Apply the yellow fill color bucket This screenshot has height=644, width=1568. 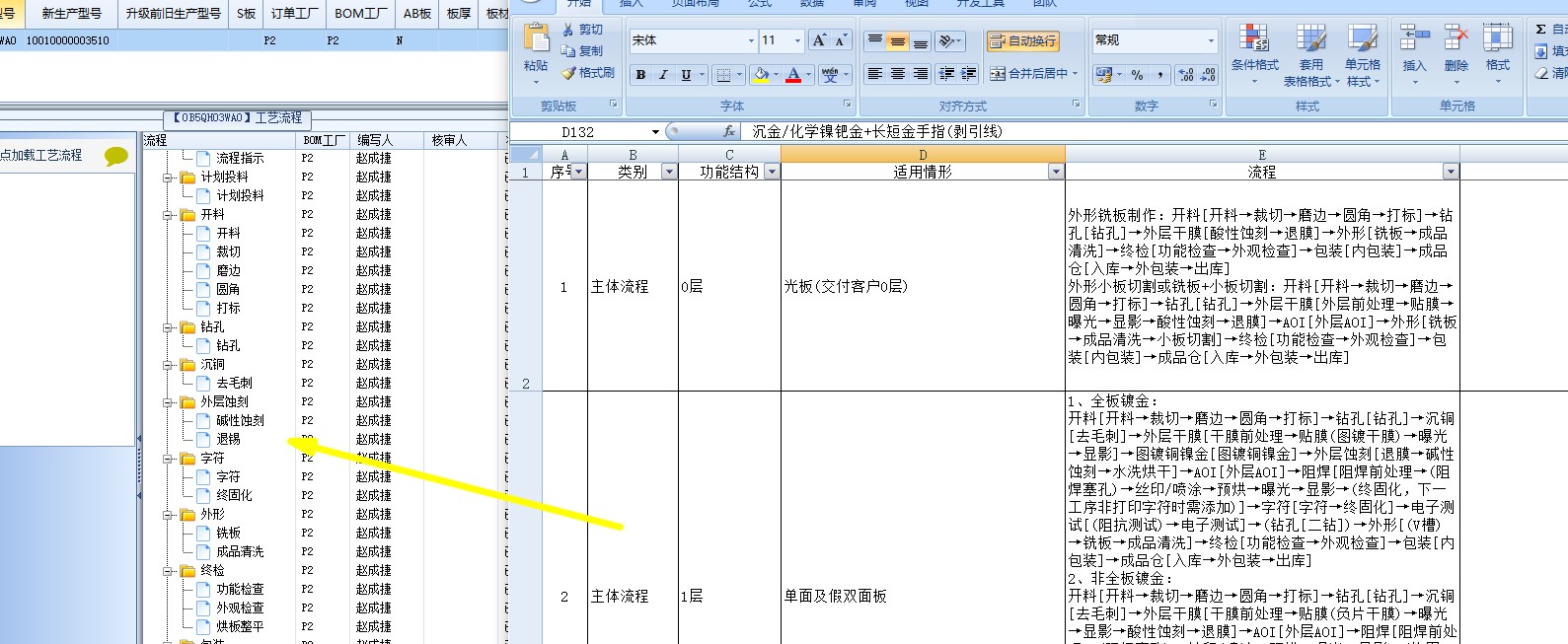point(761,75)
